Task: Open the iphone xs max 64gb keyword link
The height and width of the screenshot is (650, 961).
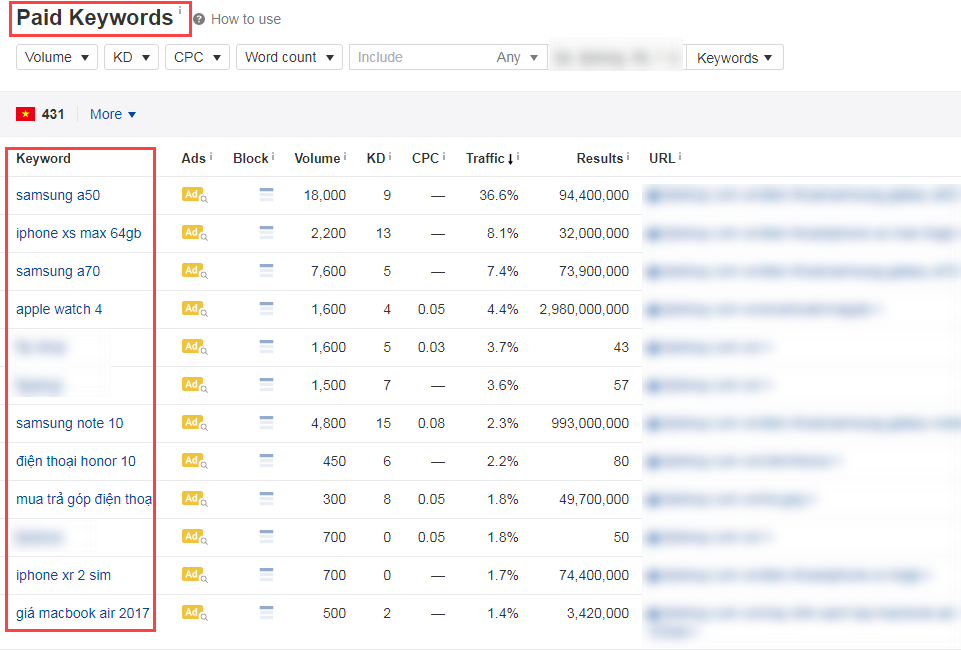Action: point(79,233)
